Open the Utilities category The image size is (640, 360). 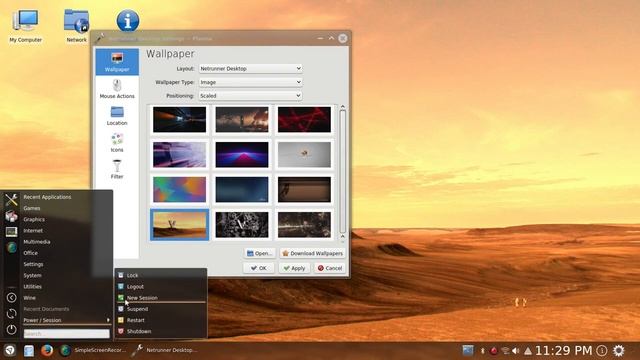(33, 287)
